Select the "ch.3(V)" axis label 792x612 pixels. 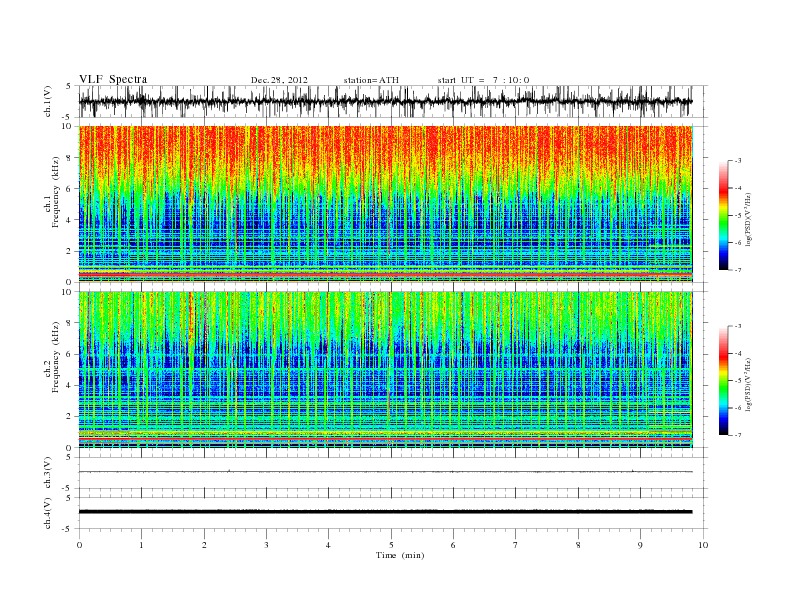pyautogui.click(x=48, y=473)
